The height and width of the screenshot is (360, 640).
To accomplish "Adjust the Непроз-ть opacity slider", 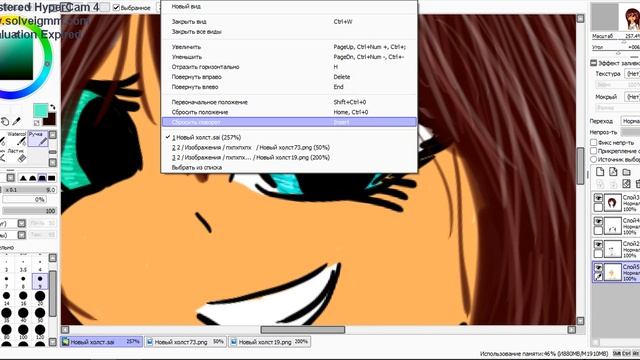I will tap(630, 132).
